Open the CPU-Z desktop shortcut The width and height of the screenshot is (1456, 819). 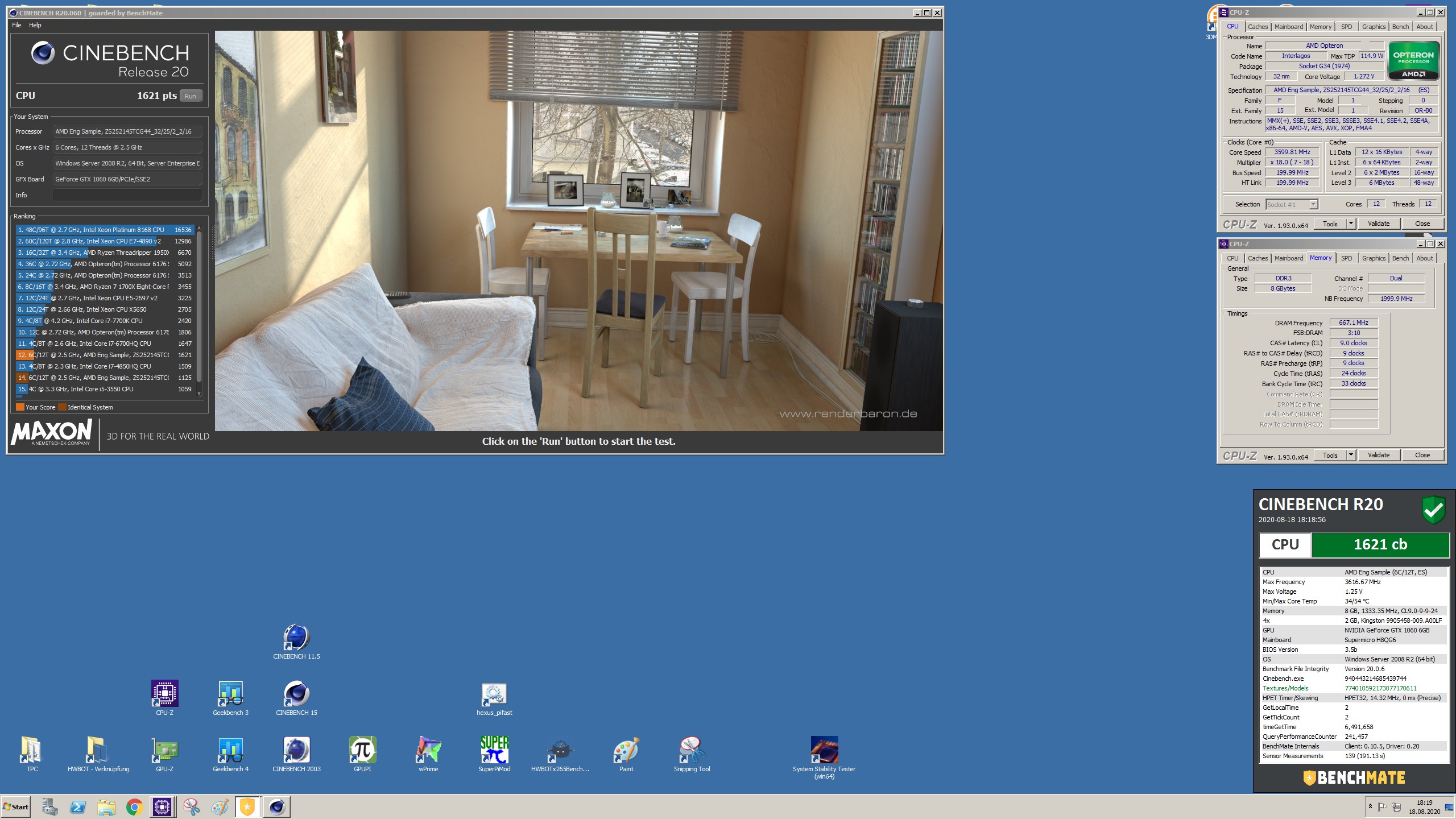(164, 698)
